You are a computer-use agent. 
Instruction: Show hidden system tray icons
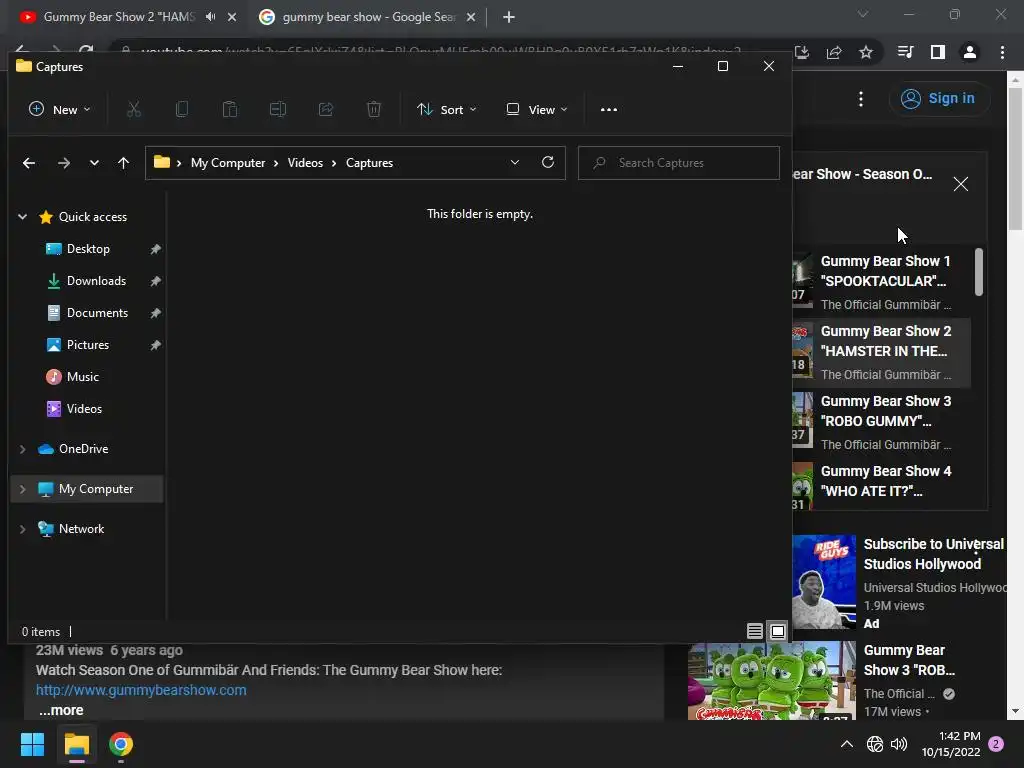(x=846, y=744)
